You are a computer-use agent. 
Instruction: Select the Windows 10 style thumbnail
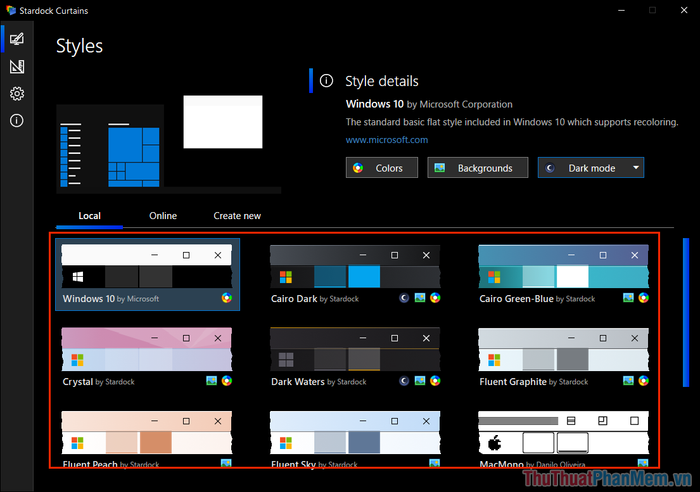[x=147, y=266]
